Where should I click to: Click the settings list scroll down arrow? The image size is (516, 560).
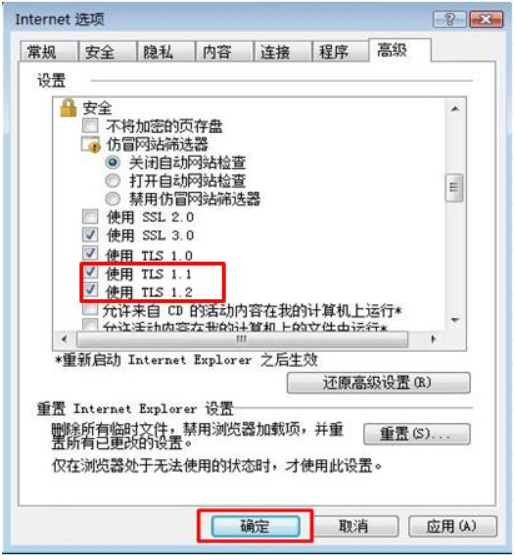(x=455, y=320)
